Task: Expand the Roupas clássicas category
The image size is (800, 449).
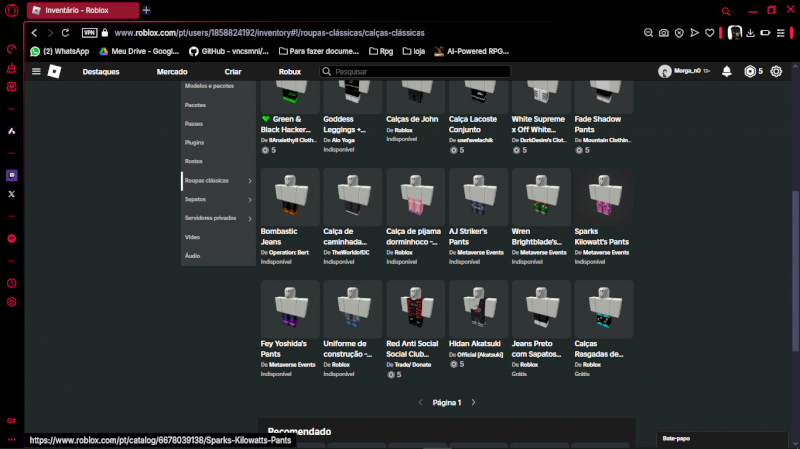Action: point(250,181)
